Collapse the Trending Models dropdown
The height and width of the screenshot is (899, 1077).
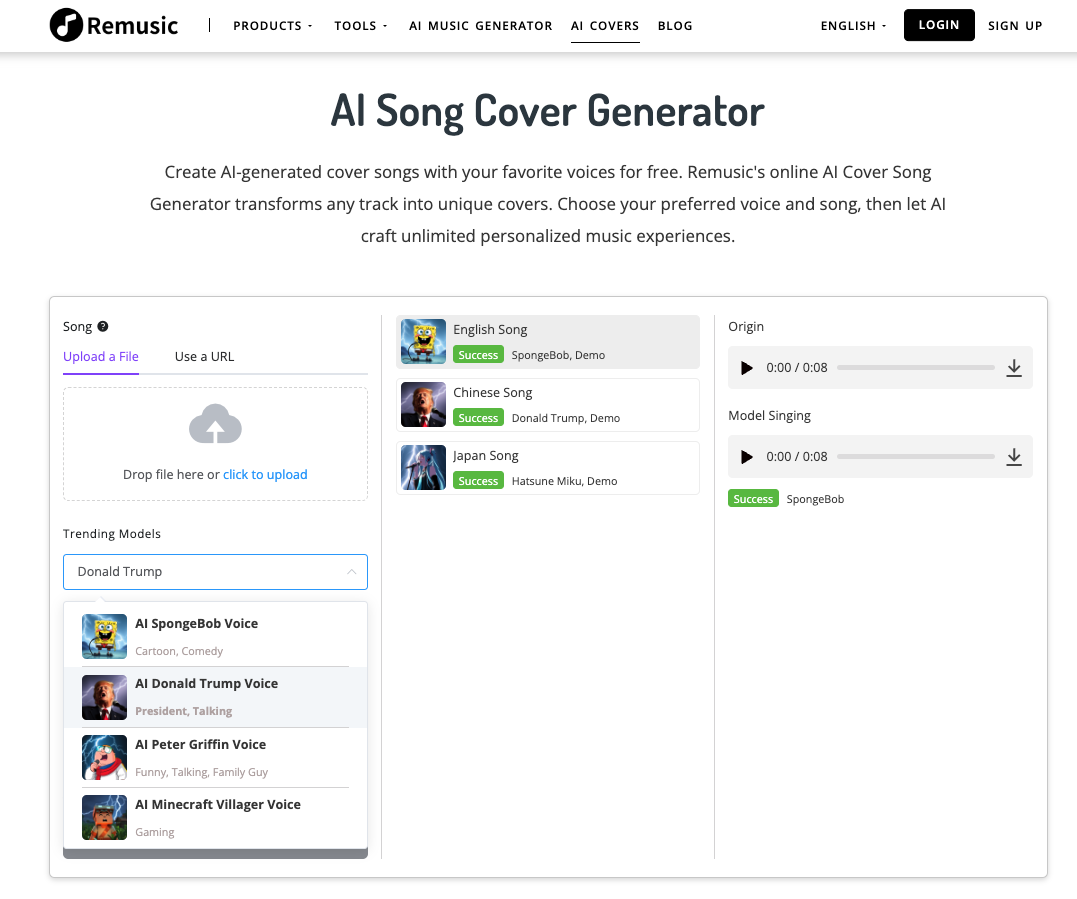tap(351, 571)
